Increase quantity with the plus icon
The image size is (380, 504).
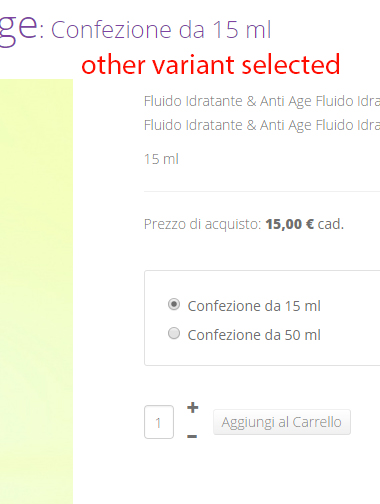[x=193, y=407]
